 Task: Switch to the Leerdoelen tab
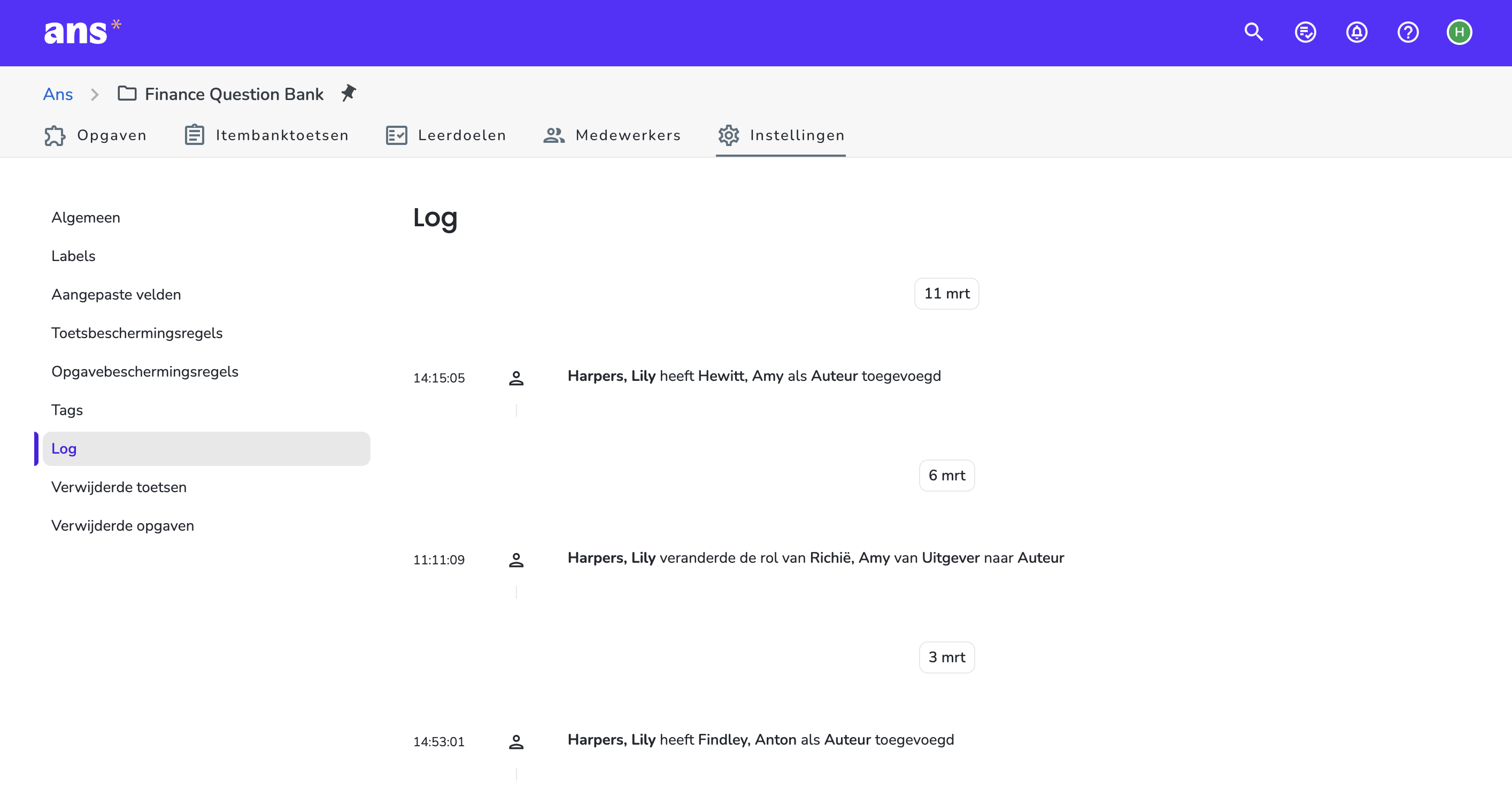[x=445, y=136]
